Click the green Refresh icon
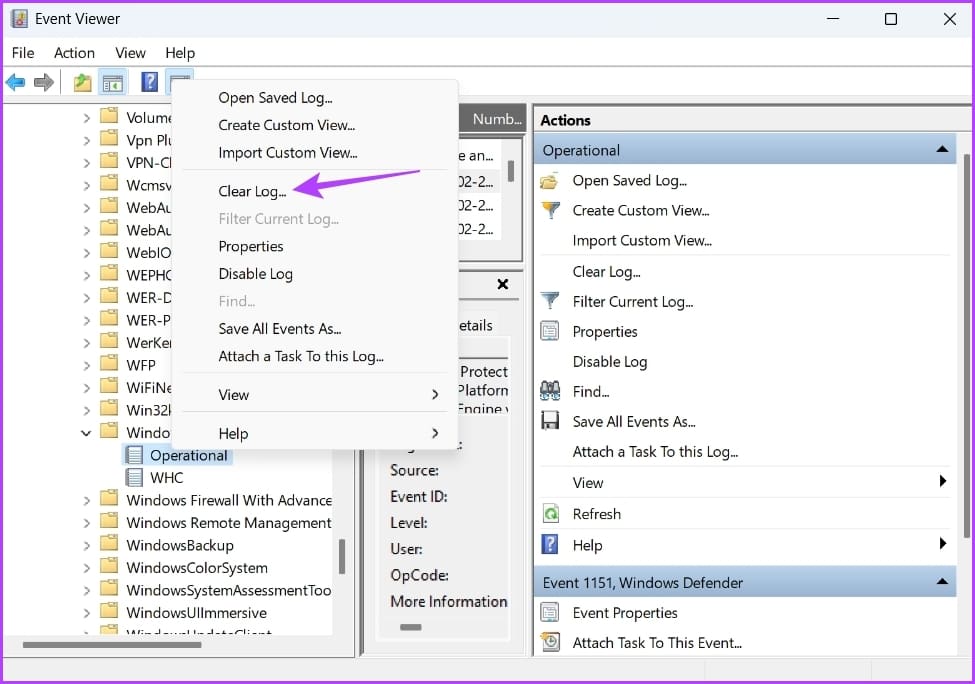The image size is (975, 684). coord(551,514)
